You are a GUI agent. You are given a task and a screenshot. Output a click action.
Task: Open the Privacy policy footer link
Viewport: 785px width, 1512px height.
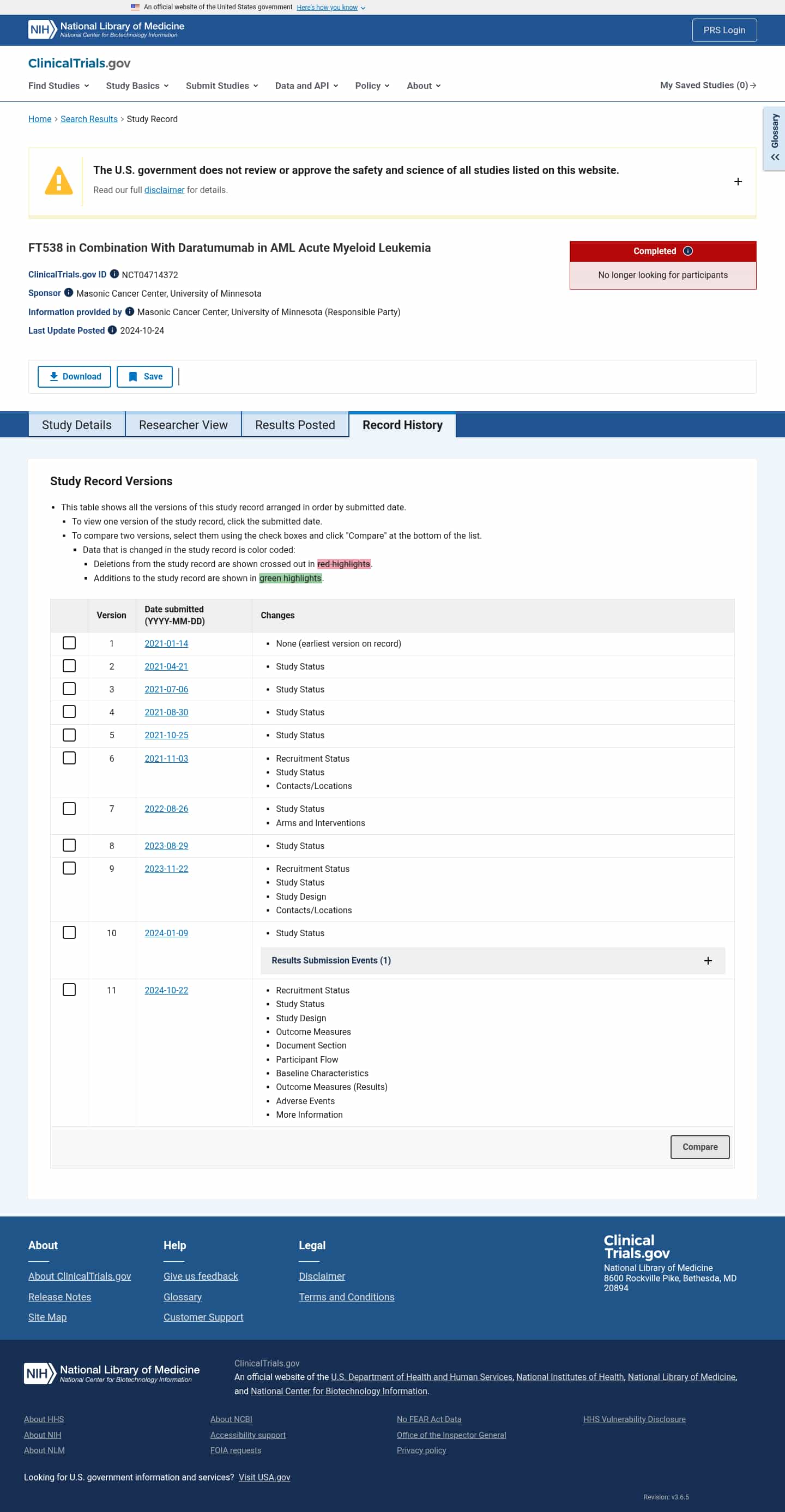[421, 1450]
